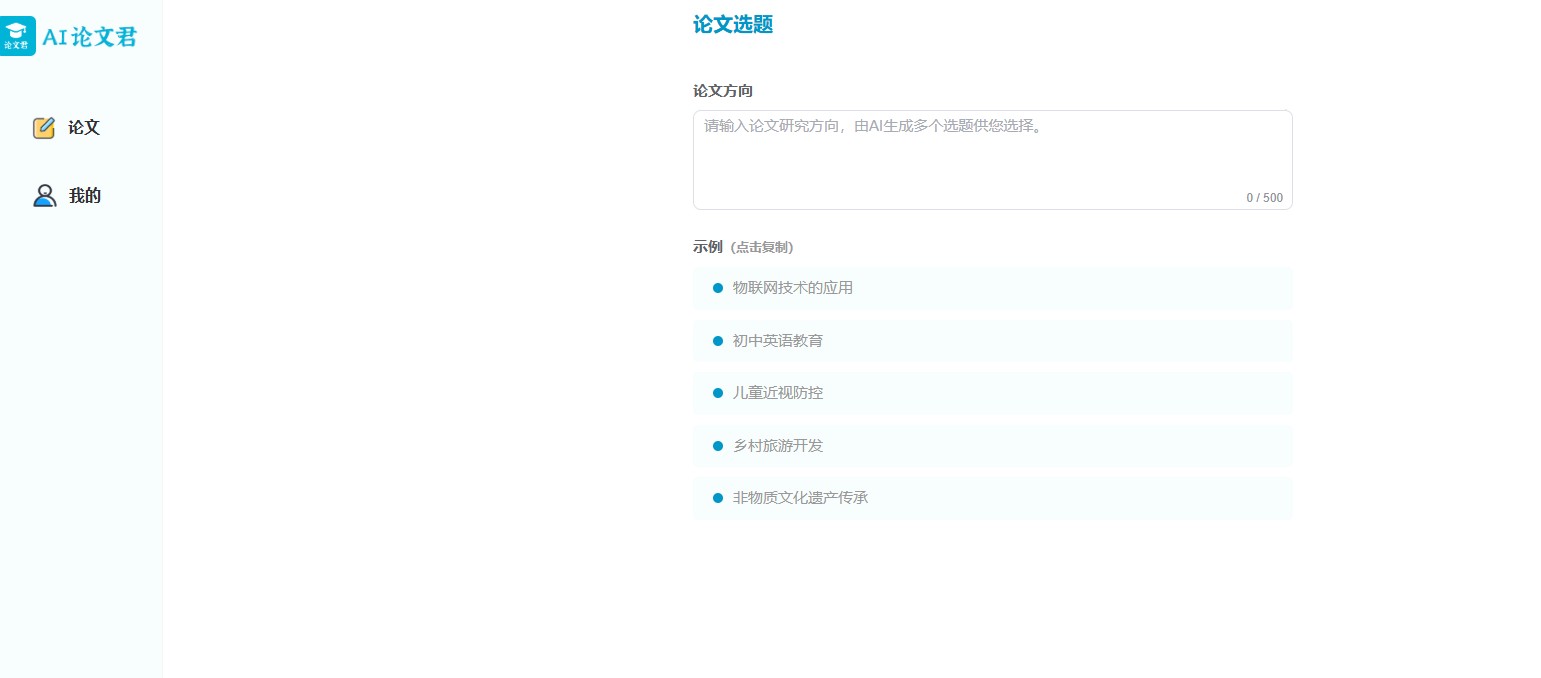Image resolution: width=1541 pixels, height=678 pixels.
Task: Click the blue dot beside 乡村旅游开发
Action: [717, 446]
